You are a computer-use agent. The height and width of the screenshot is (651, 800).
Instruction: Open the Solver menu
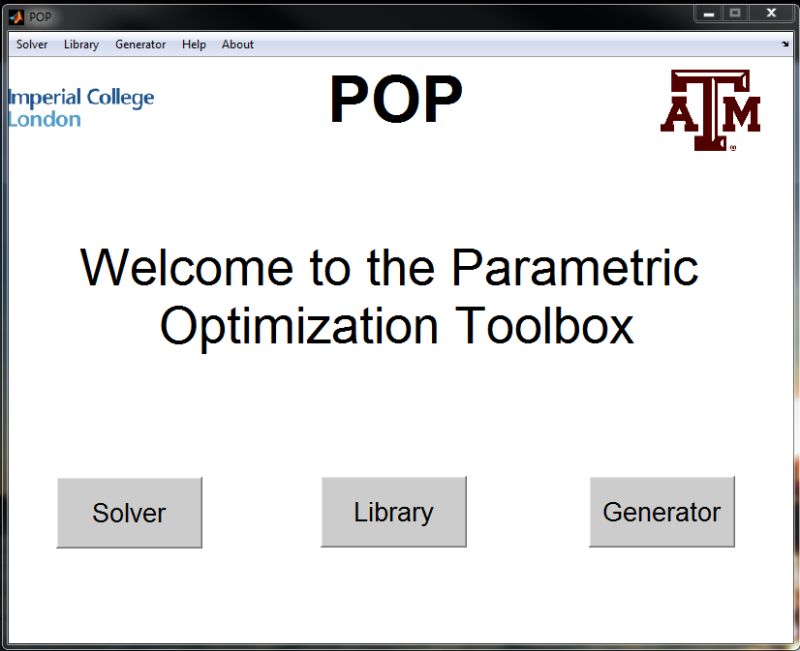31,44
